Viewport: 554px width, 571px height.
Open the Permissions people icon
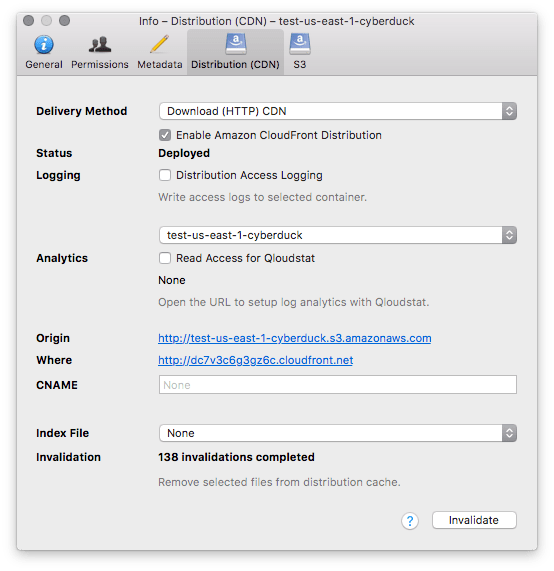click(x=100, y=45)
